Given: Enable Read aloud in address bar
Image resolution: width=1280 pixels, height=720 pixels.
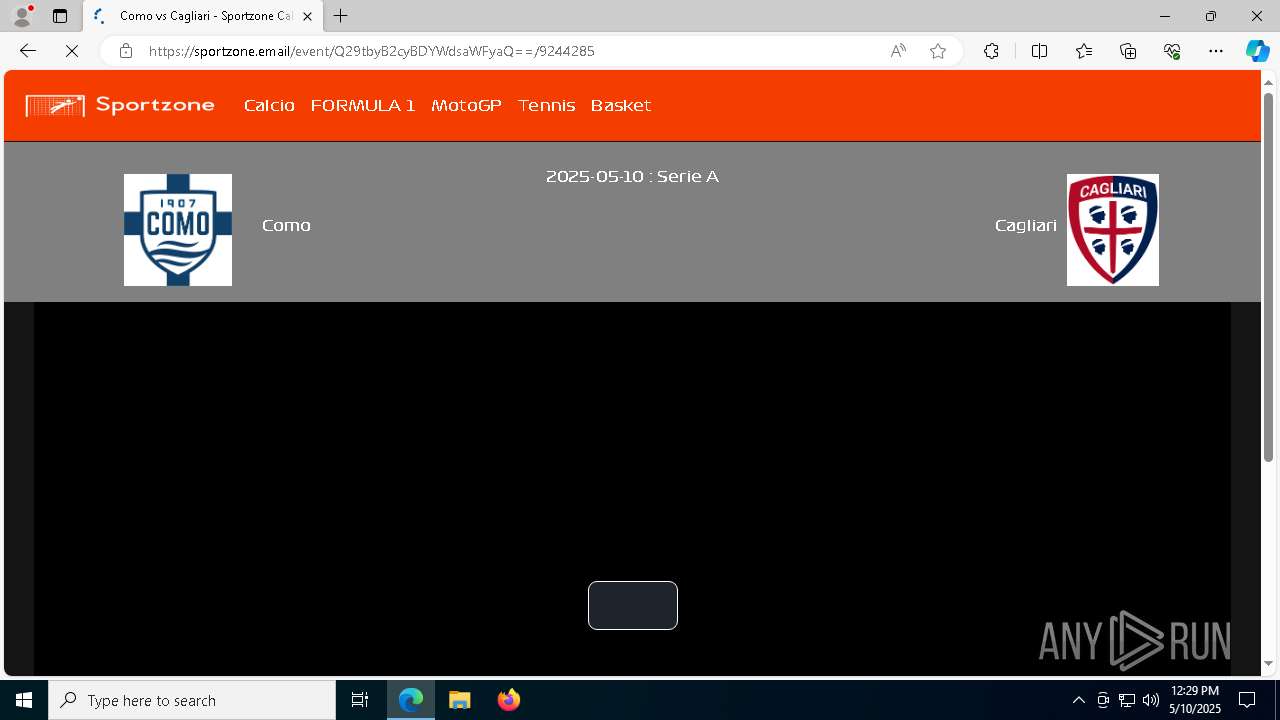Looking at the screenshot, I should coord(898,51).
